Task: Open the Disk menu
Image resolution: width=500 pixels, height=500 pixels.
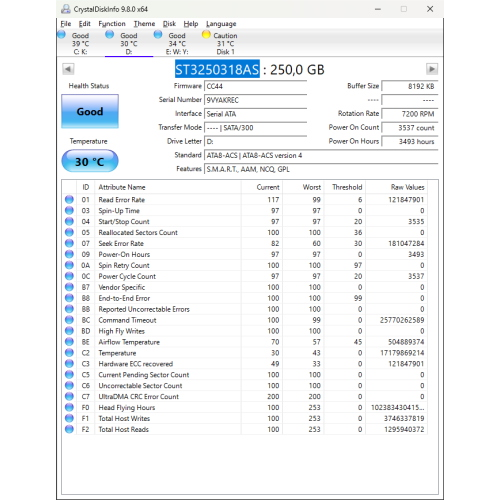Action: (169, 24)
